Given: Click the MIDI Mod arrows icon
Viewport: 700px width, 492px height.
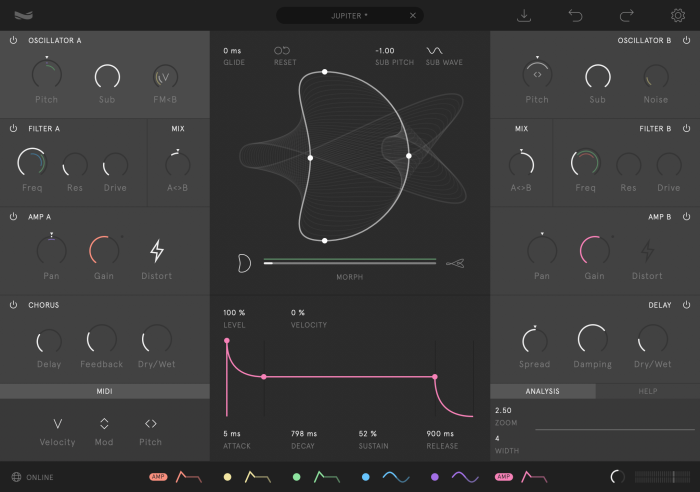Looking at the screenshot, I should (104, 424).
